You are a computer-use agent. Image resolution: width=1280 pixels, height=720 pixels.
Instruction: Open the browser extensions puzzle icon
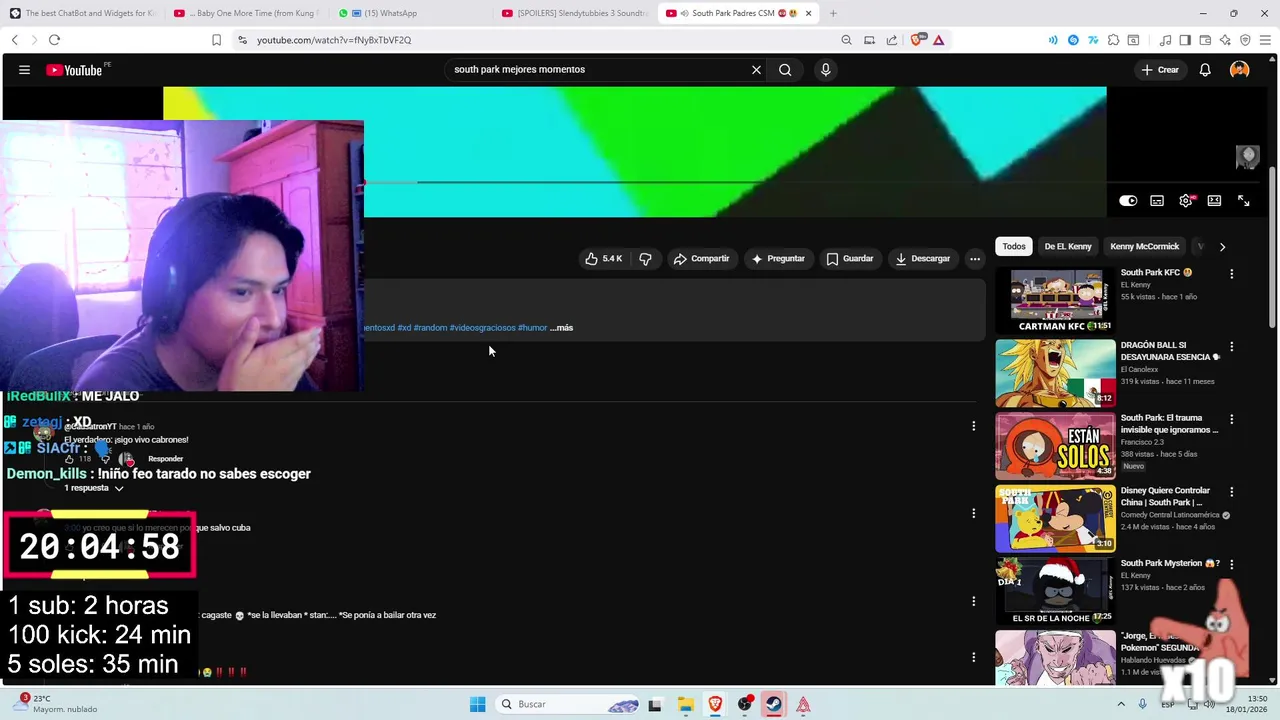click(x=1113, y=40)
